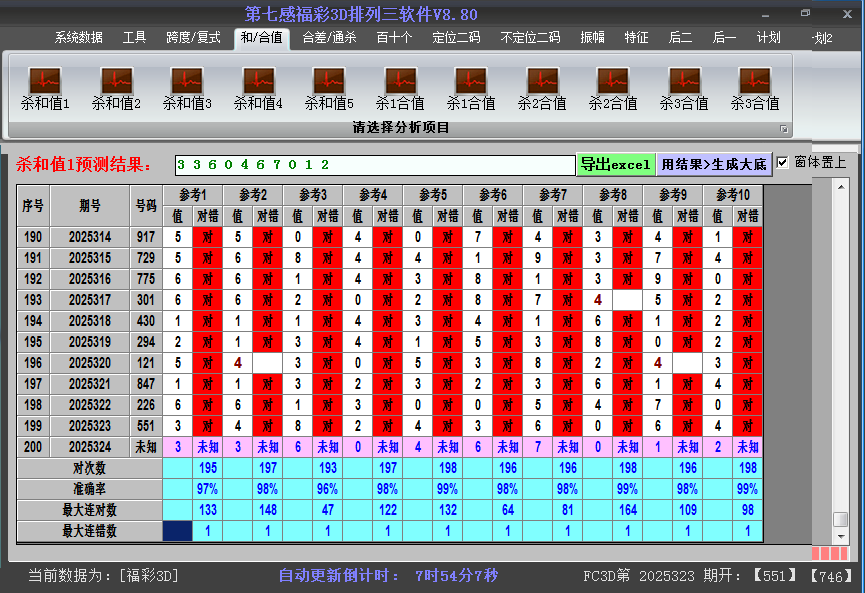Click the results scrollbar up arrow
865x593 pixels.
(x=841, y=189)
